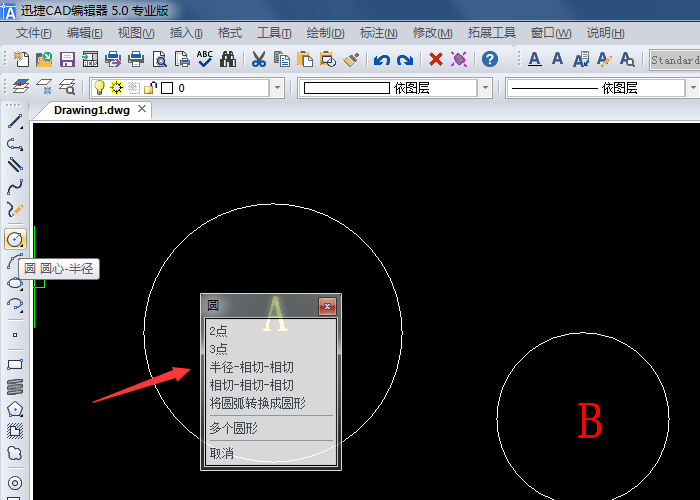The height and width of the screenshot is (500, 700).
Task: Click the layer color square swatch
Action: click(x=167, y=88)
